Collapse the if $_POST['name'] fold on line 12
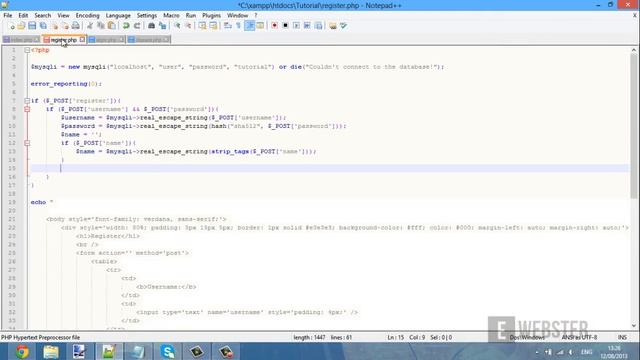640x360 pixels. [27, 143]
